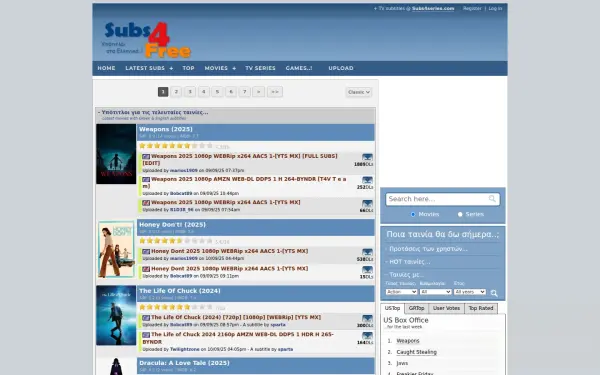
Task: Jump to last page with >> button
Action: click(x=275, y=92)
